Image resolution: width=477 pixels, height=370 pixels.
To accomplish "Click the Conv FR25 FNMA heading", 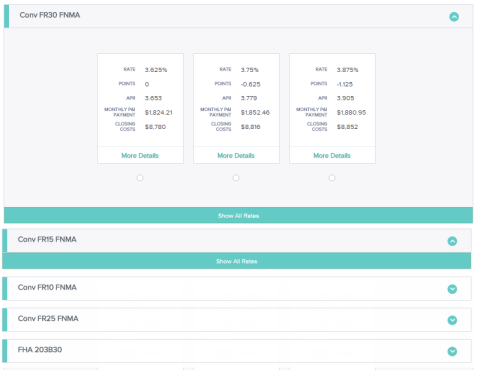I will tap(48, 319).
